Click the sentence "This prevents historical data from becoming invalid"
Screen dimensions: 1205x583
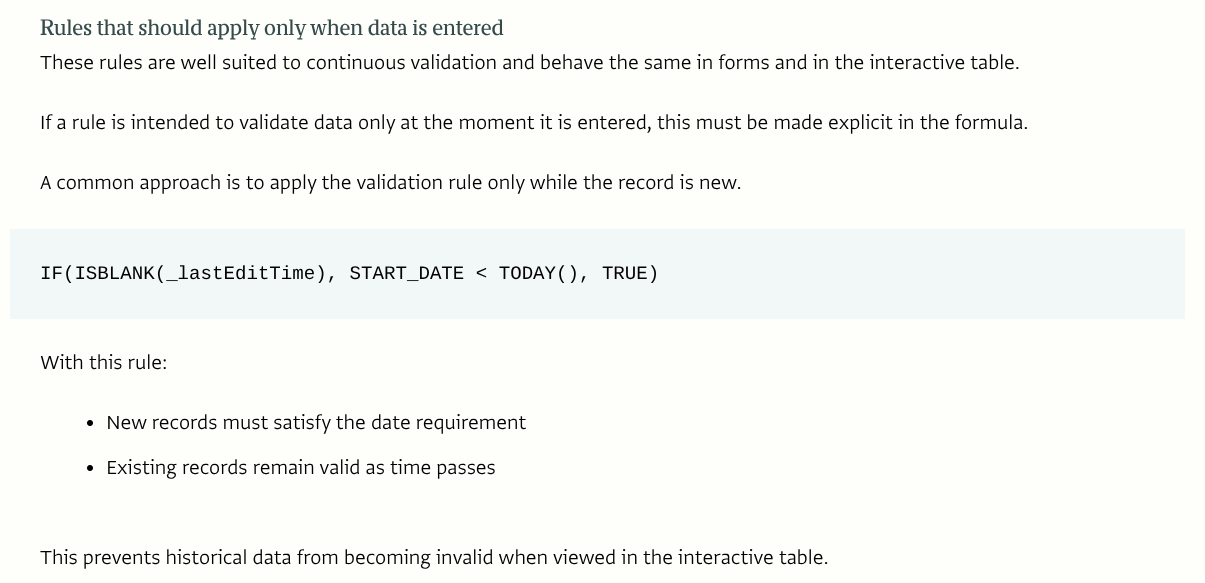[434, 557]
